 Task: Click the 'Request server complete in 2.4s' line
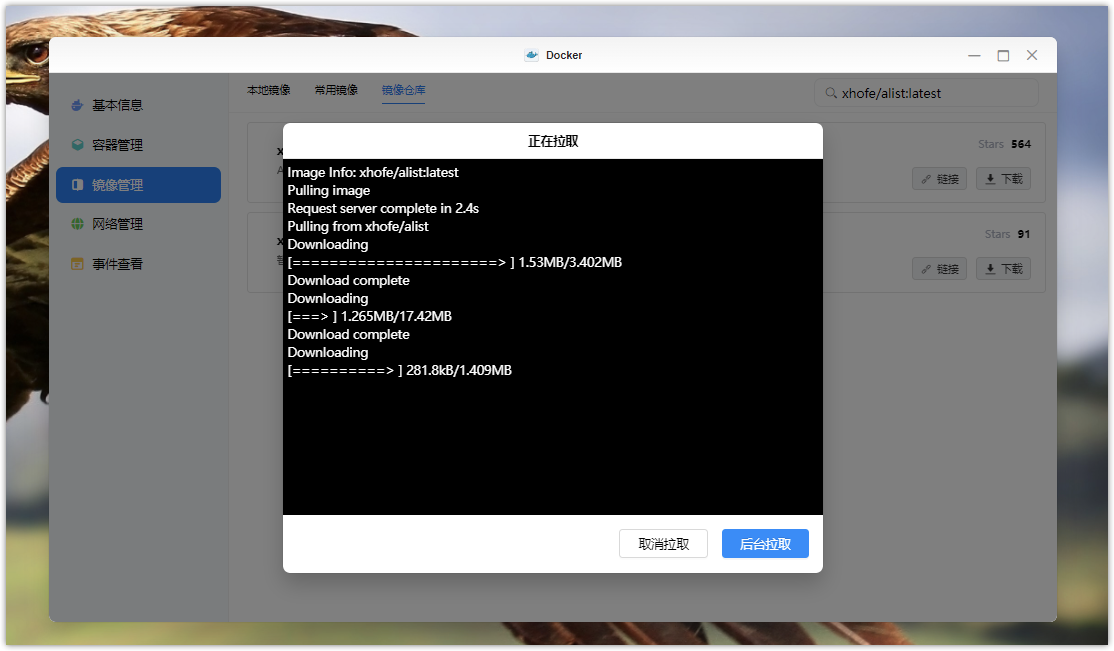(383, 208)
